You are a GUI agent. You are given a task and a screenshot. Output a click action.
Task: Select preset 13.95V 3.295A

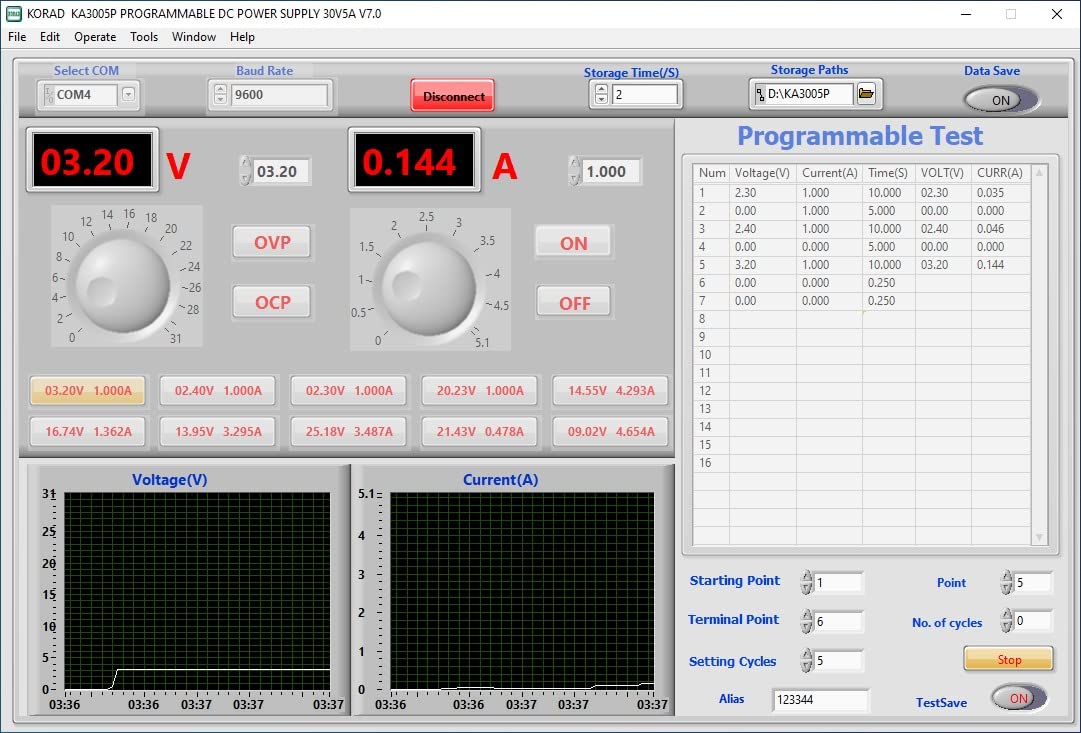point(218,432)
